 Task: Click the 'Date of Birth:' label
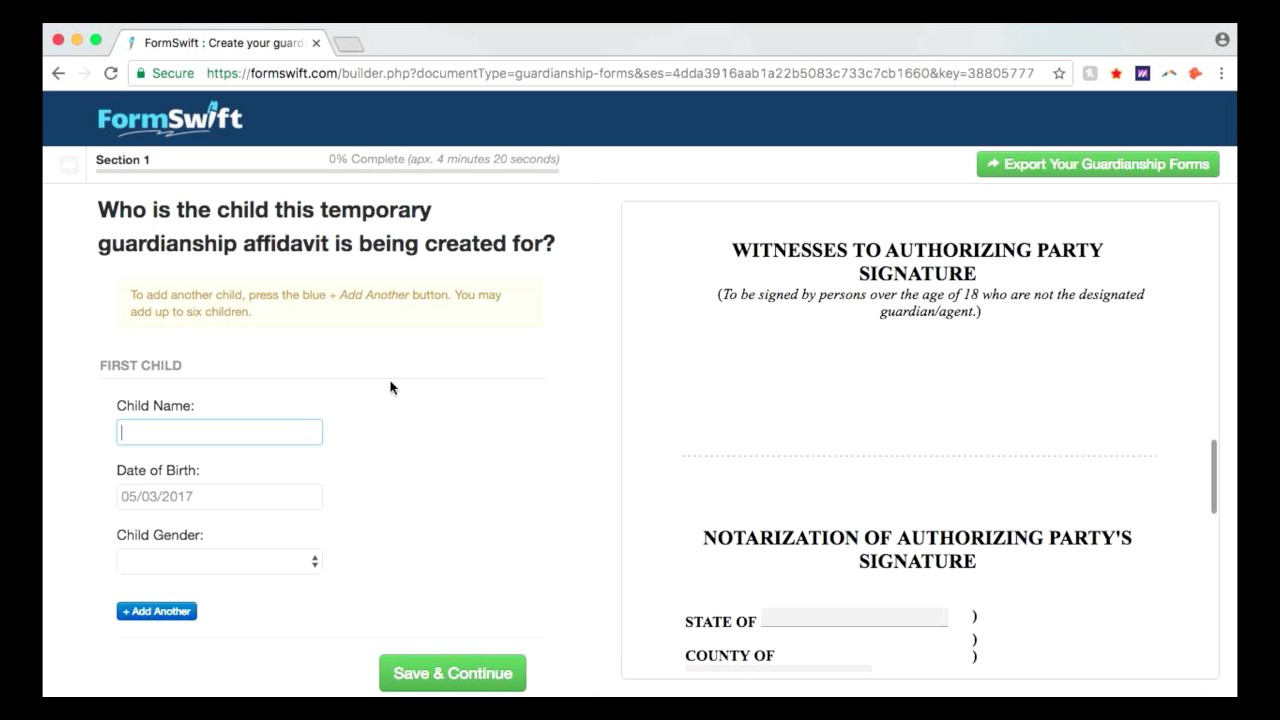tap(158, 470)
